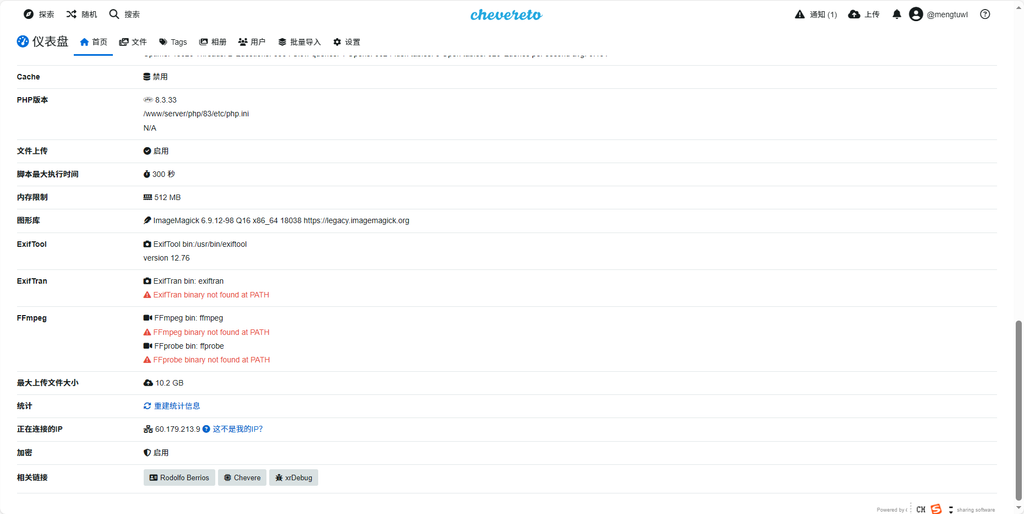Click the cloud icon beside 10.2 GB
The image size is (1024, 514).
(x=148, y=383)
